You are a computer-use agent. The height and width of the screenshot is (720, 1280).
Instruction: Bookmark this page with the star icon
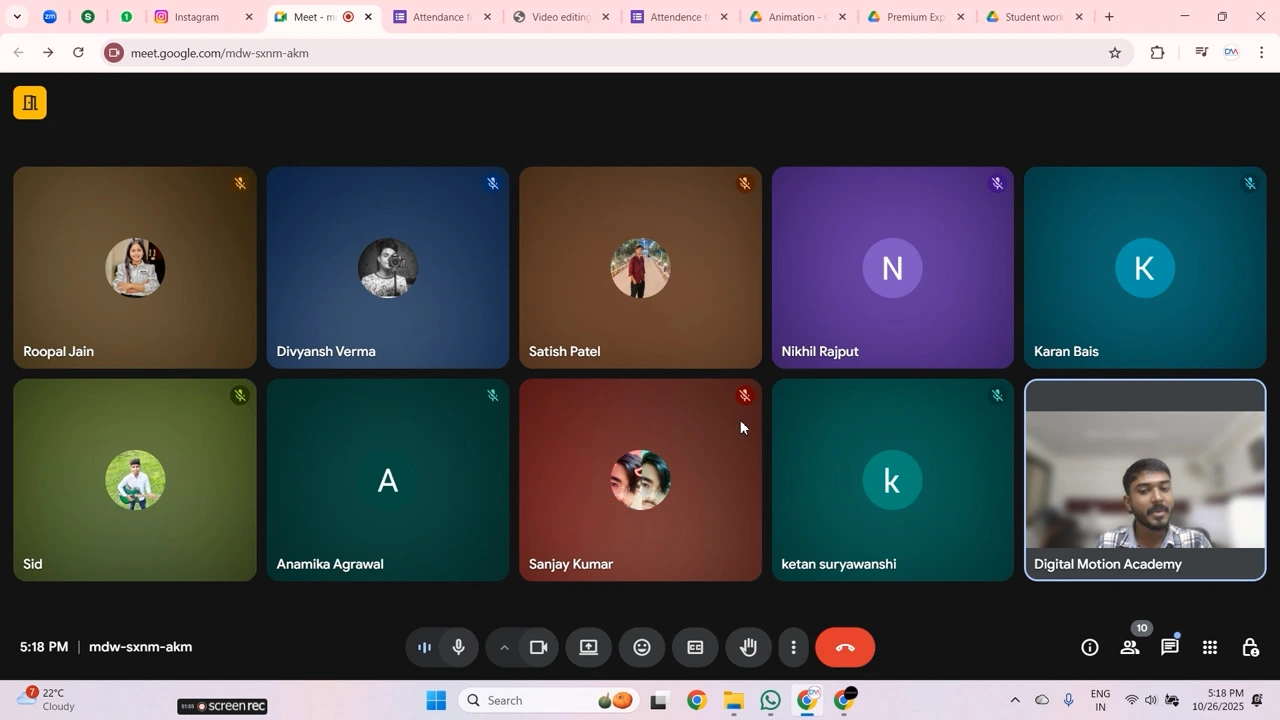point(1115,53)
